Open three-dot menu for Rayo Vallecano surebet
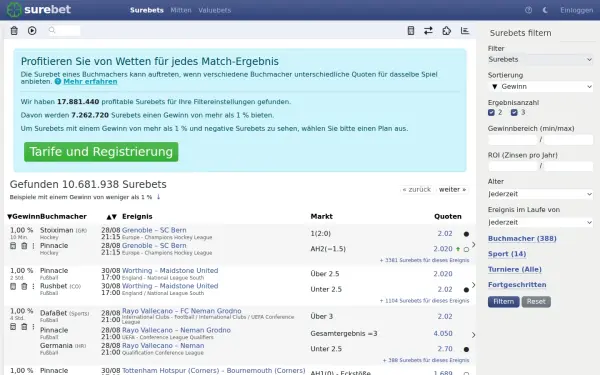Viewport: 600px width, 375px height. [33, 327]
